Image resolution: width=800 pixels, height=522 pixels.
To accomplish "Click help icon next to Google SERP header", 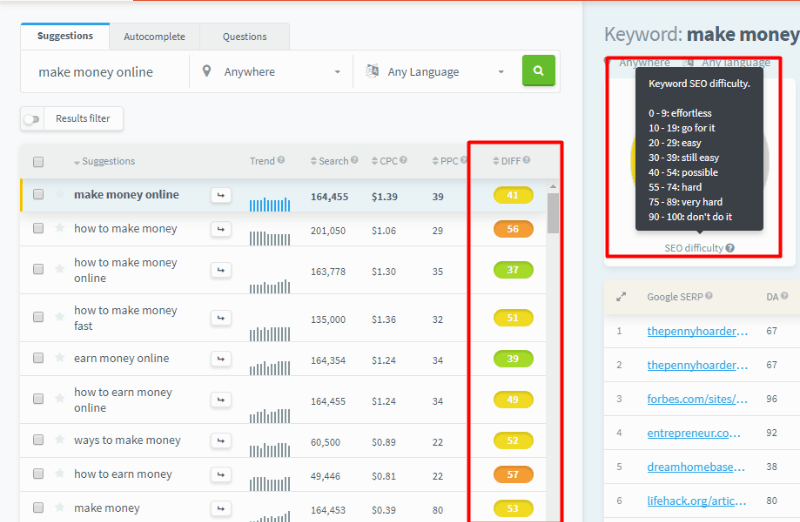I will 709,296.
